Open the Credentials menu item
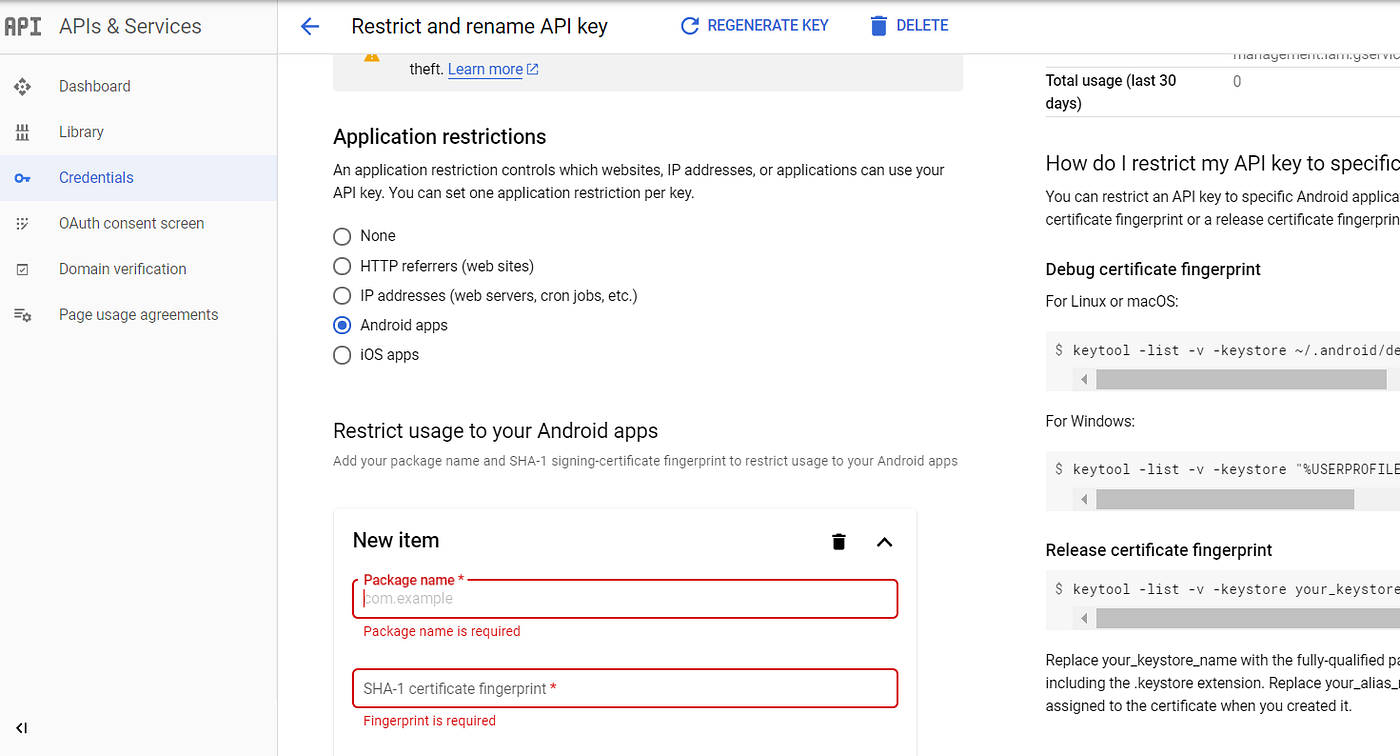This screenshot has height=756, width=1400. point(96,178)
